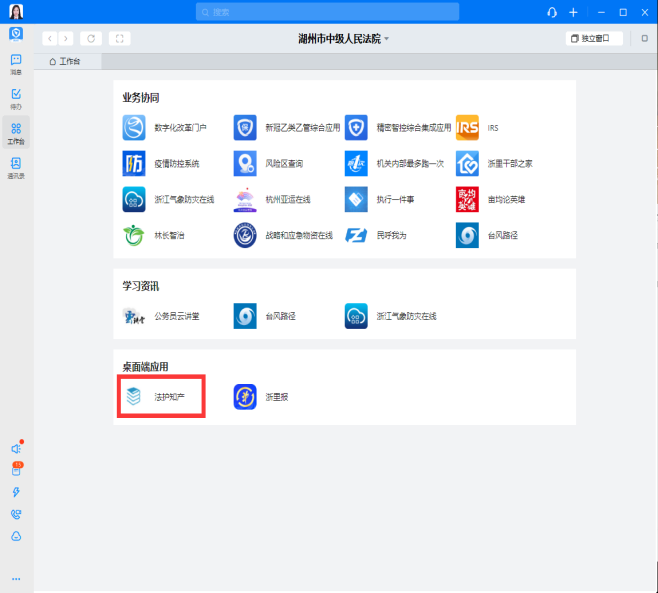Open 疫情防控系统 app
The image size is (658, 593).
tap(161, 163)
